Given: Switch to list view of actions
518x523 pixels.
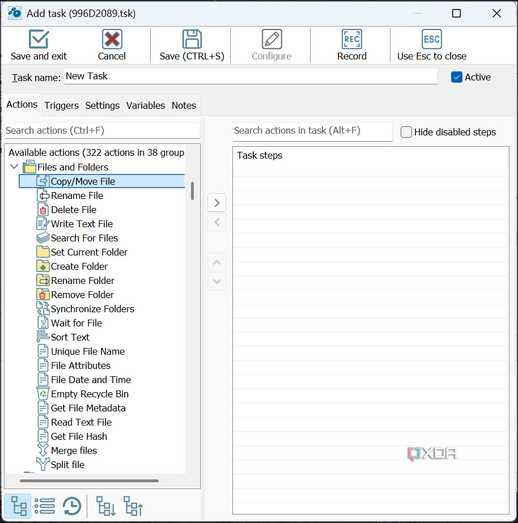Looking at the screenshot, I should coord(45,506).
